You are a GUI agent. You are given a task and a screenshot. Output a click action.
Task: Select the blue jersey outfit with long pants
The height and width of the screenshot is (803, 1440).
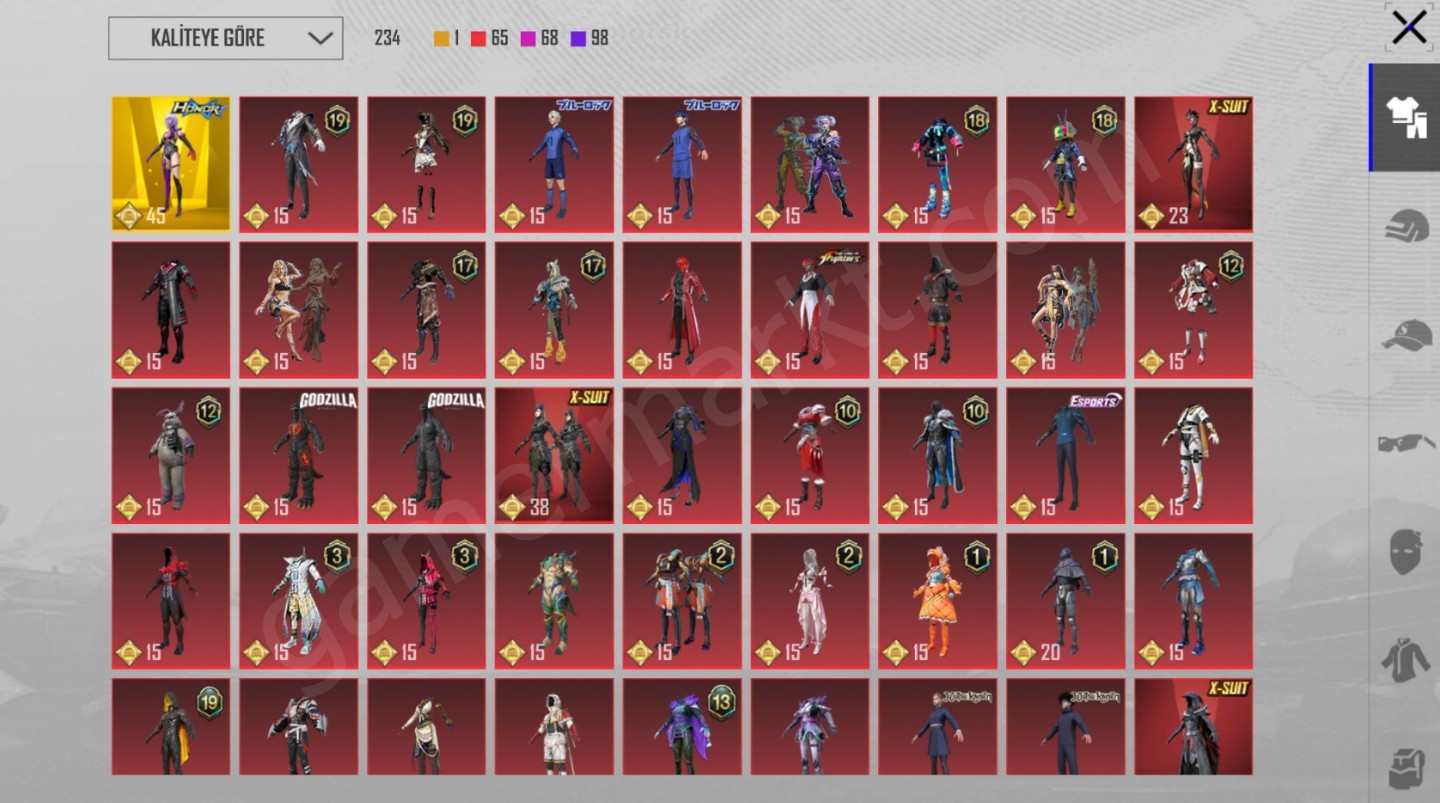(x=682, y=164)
